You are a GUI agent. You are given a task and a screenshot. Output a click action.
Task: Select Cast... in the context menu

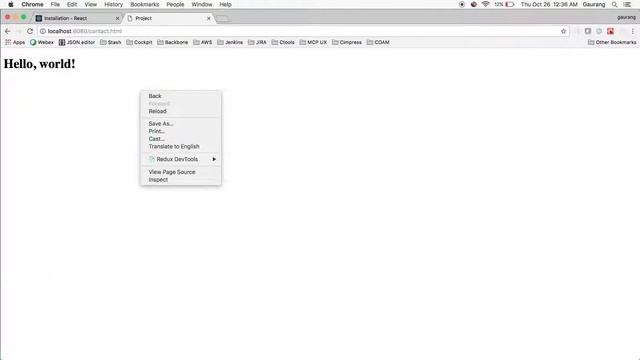tap(181, 139)
